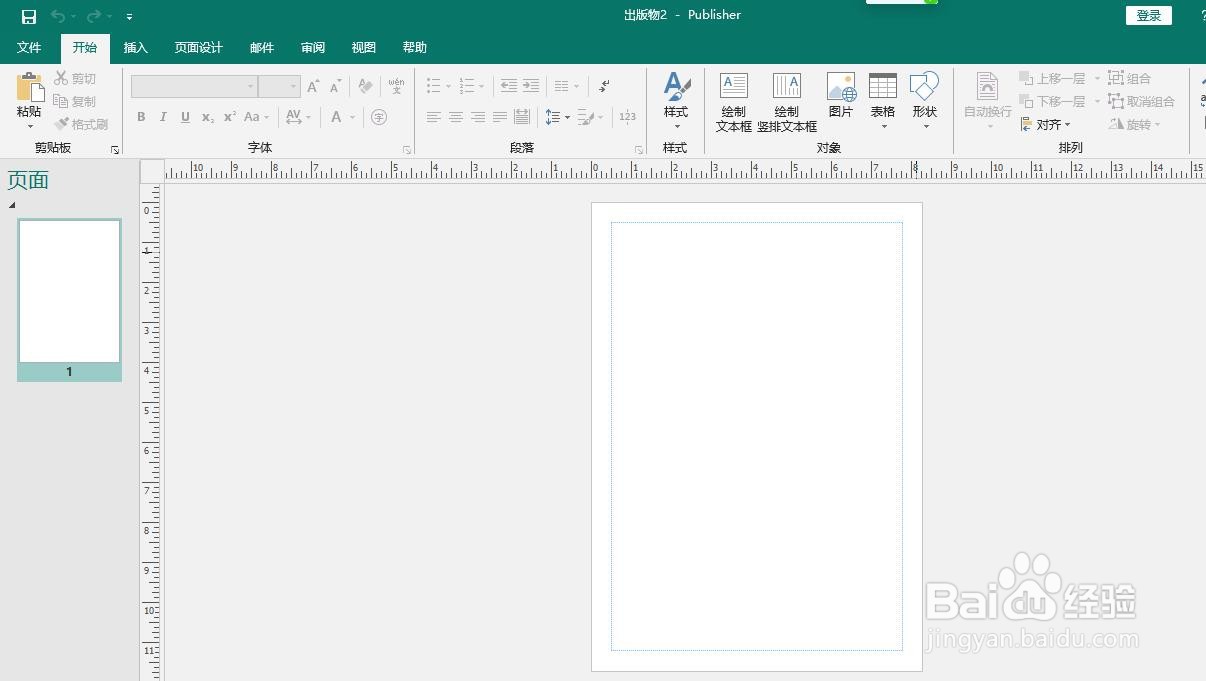Open the font size combo box

point(277,85)
